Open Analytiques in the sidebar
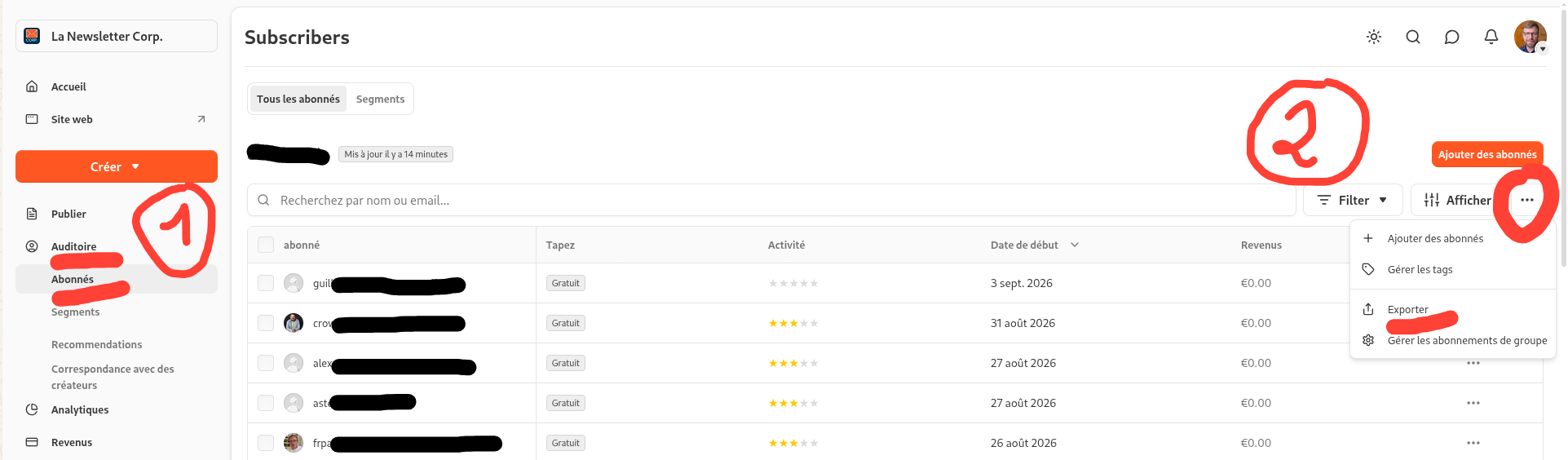The height and width of the screenshot is (460, 1568). coord(80,409)
